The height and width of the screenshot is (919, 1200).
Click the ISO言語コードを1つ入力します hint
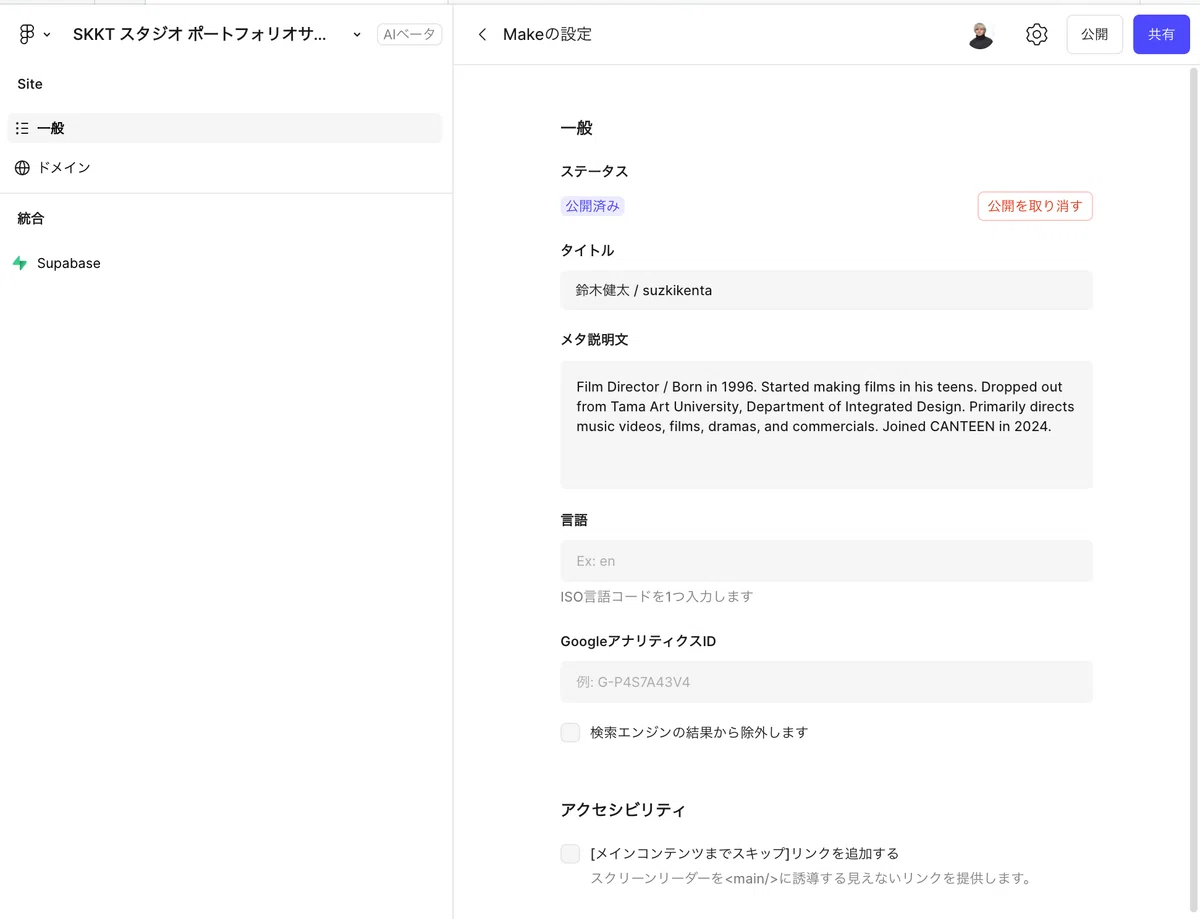pos(657,597)
